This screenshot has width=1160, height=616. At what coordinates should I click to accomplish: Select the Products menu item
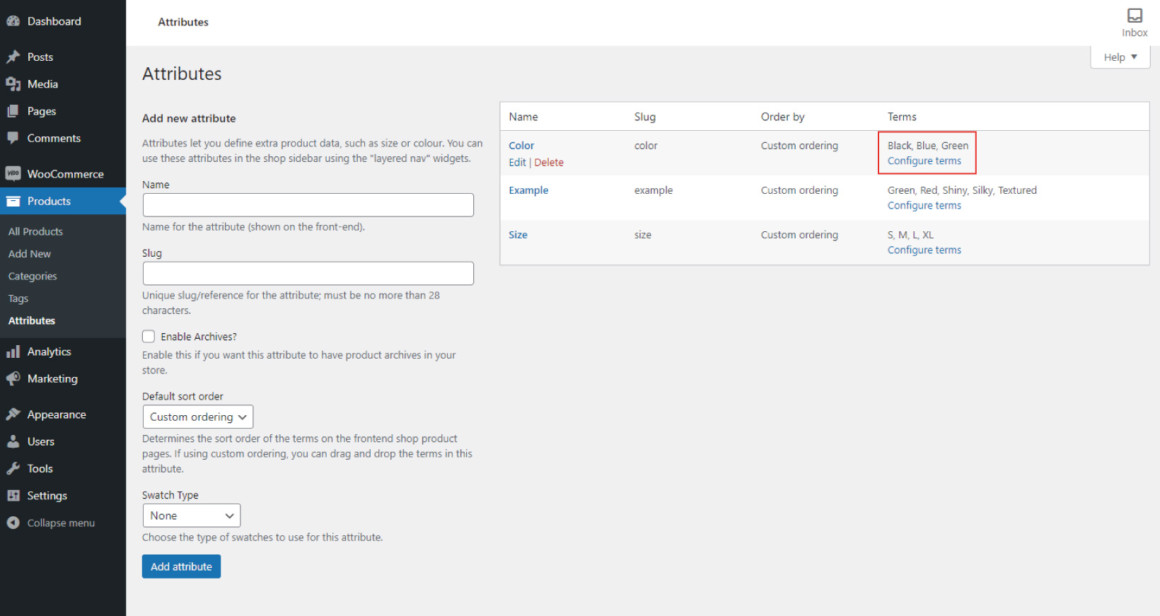49,200
